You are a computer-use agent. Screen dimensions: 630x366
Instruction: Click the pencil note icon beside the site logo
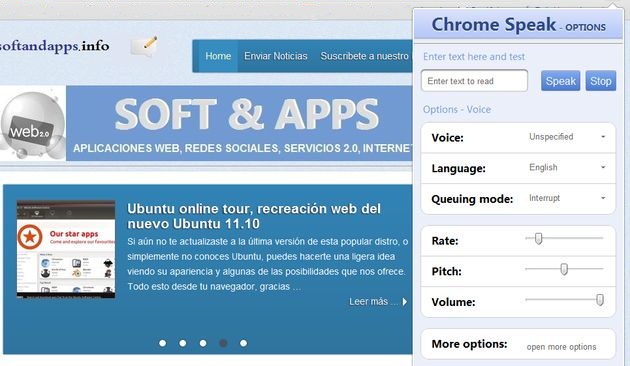144,46
